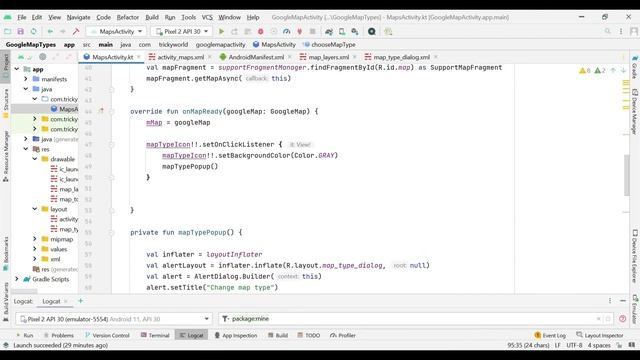This screenshot has width=640, height=360.
Task: Collapse the layout folder node
Action: [35, 209]
